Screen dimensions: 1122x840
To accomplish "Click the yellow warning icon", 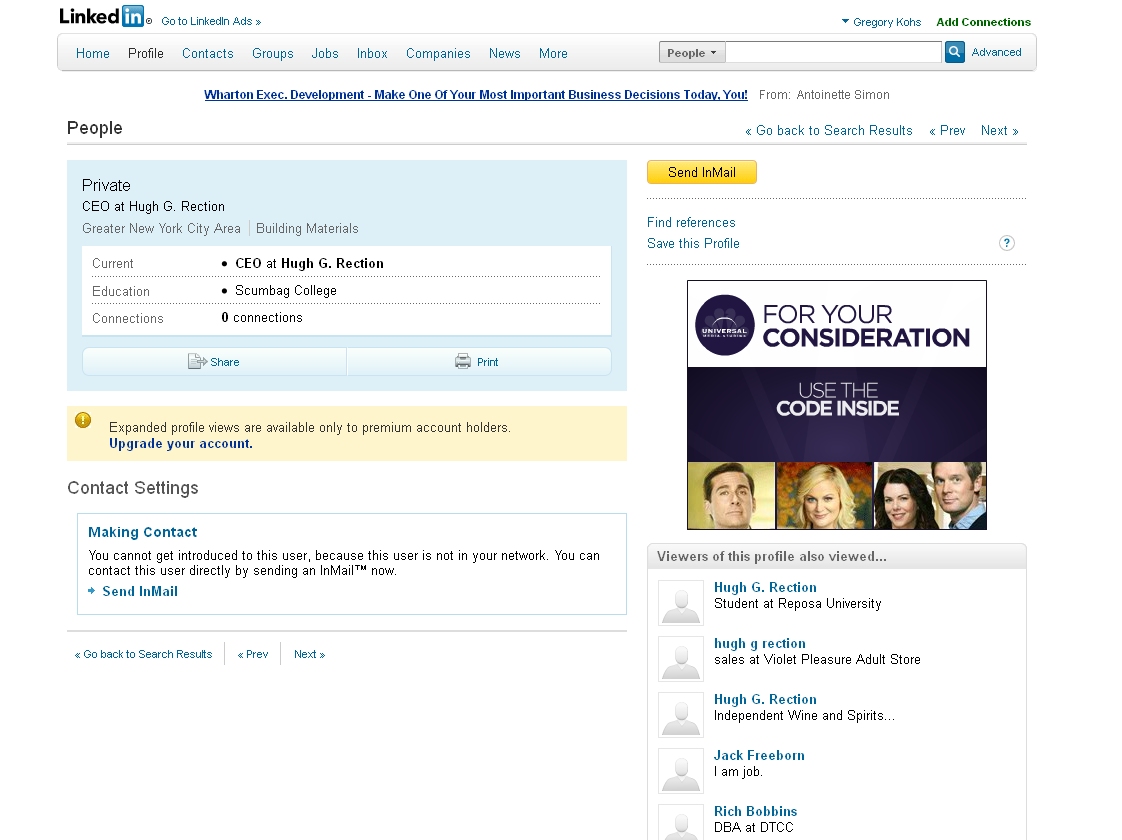I will click(x=83, y=421).
